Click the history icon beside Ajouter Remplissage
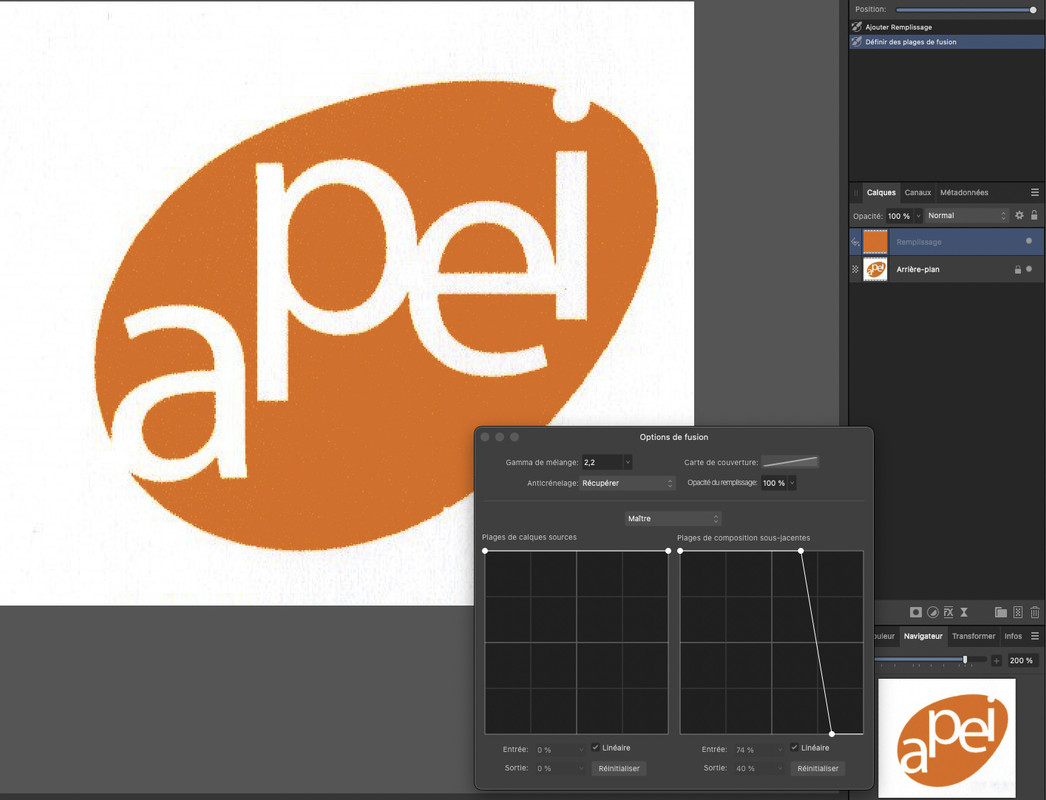This screenshot has width=1046, height=800. 857,27
